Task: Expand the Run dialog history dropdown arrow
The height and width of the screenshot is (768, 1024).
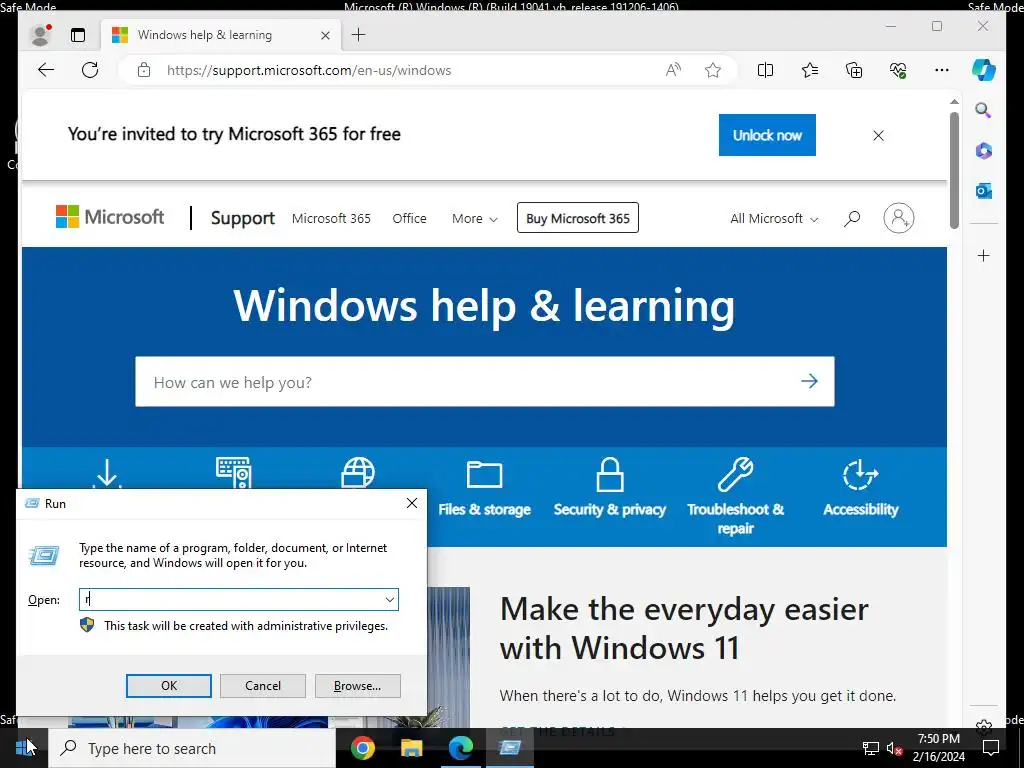Action: (390, 600)
